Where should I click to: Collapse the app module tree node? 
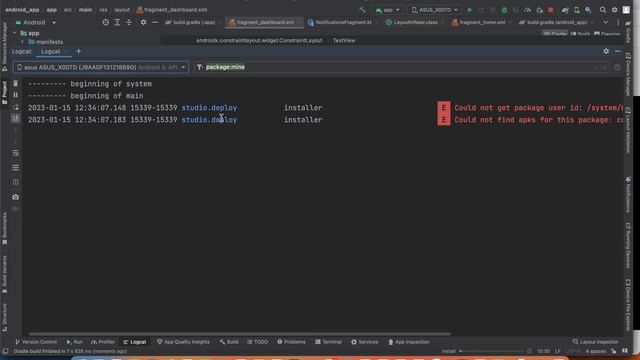(x=15, y=33)
